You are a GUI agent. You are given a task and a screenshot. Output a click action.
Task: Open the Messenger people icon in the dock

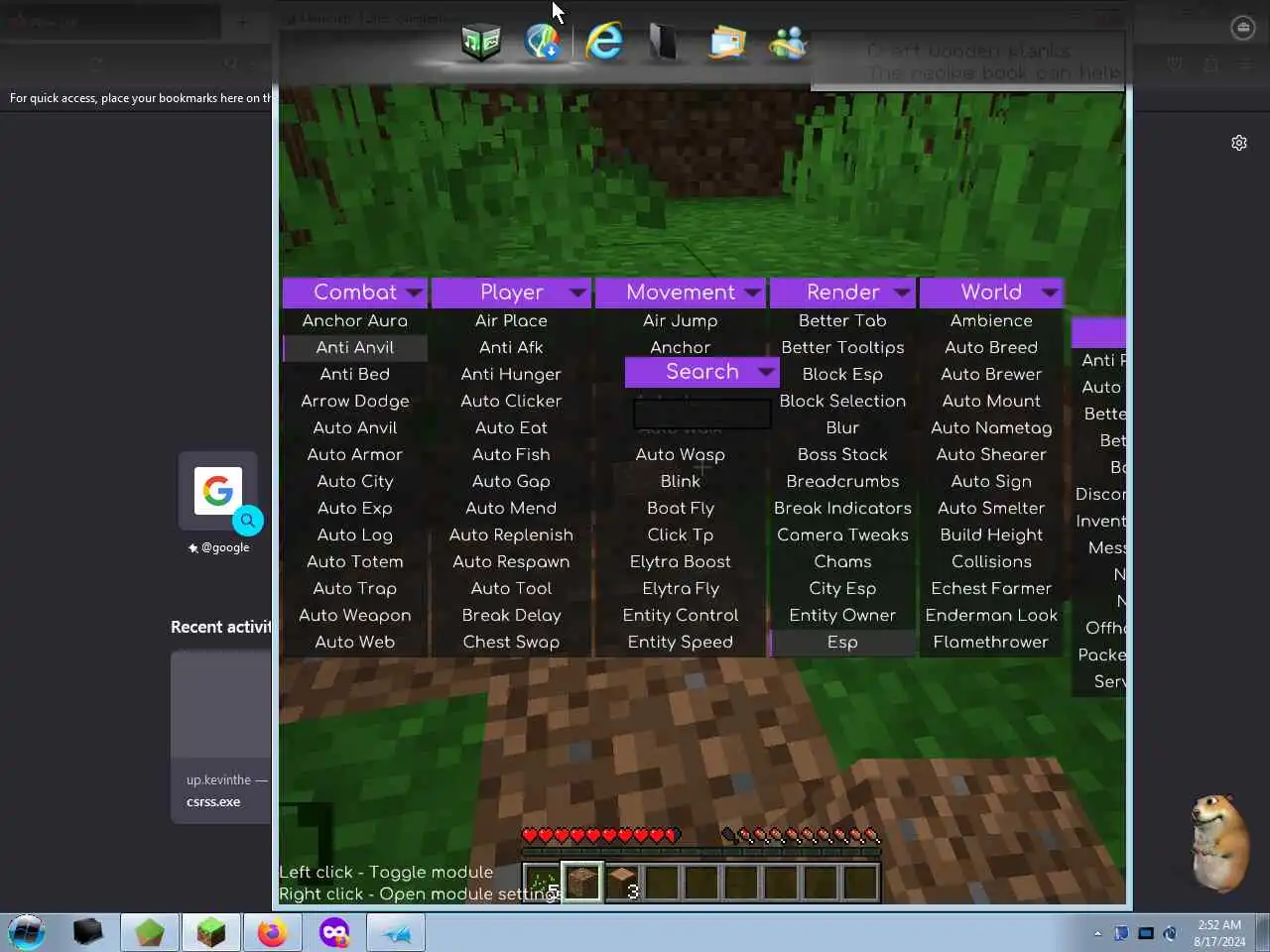(x=788, y=43)
